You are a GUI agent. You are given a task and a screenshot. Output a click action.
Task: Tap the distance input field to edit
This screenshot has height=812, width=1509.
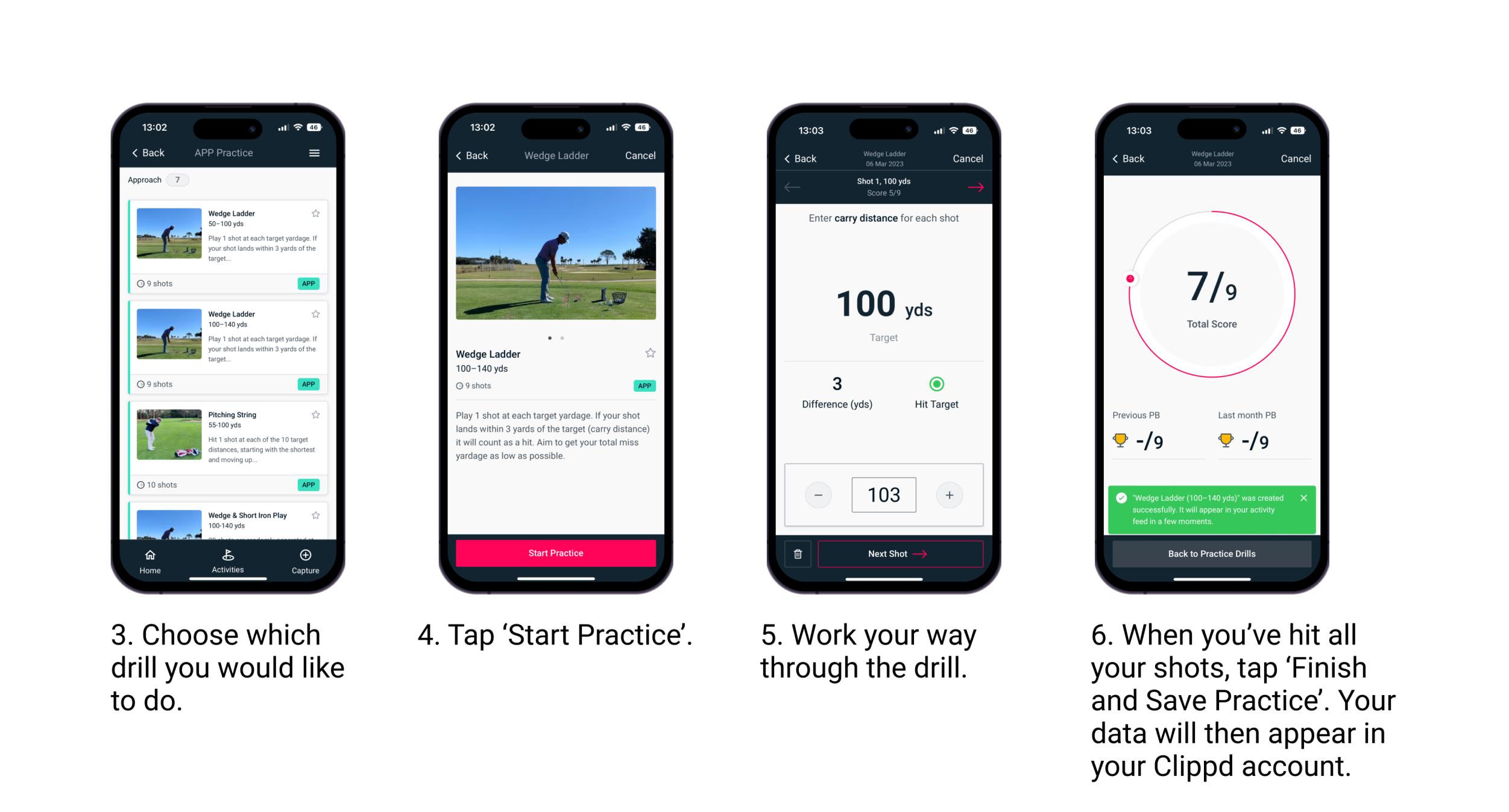(x=884, y=494)
